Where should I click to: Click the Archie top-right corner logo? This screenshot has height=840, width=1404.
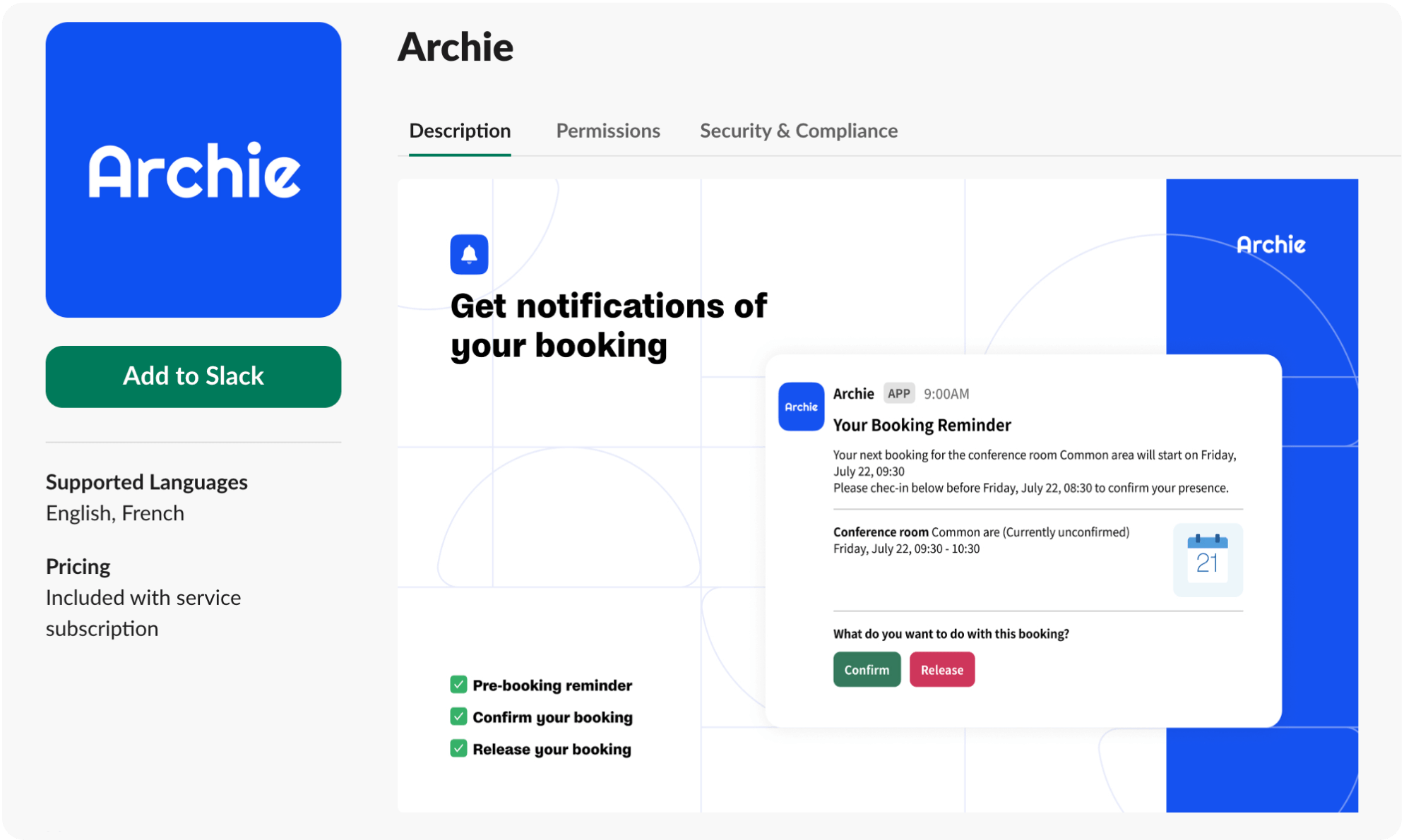[x=1270, y=245]
